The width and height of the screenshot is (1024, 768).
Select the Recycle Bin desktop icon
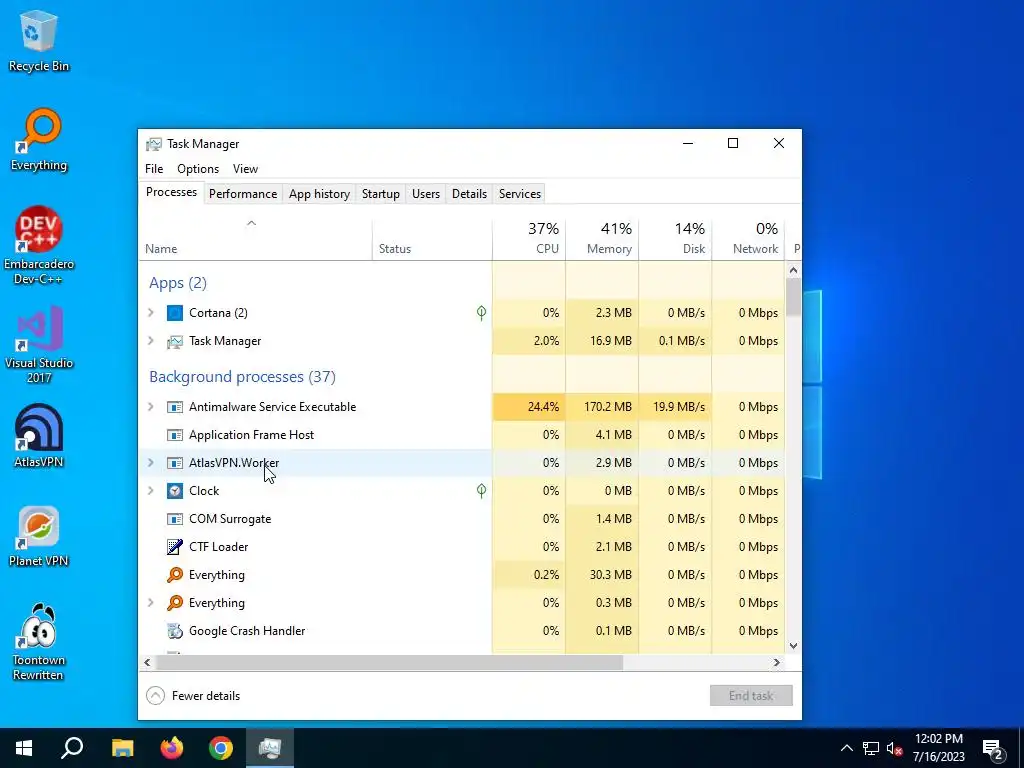39,40
